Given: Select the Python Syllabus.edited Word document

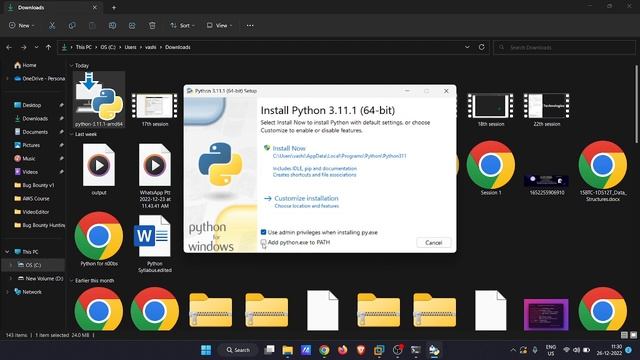Looking at the screenshot, I should coord(154,244).
